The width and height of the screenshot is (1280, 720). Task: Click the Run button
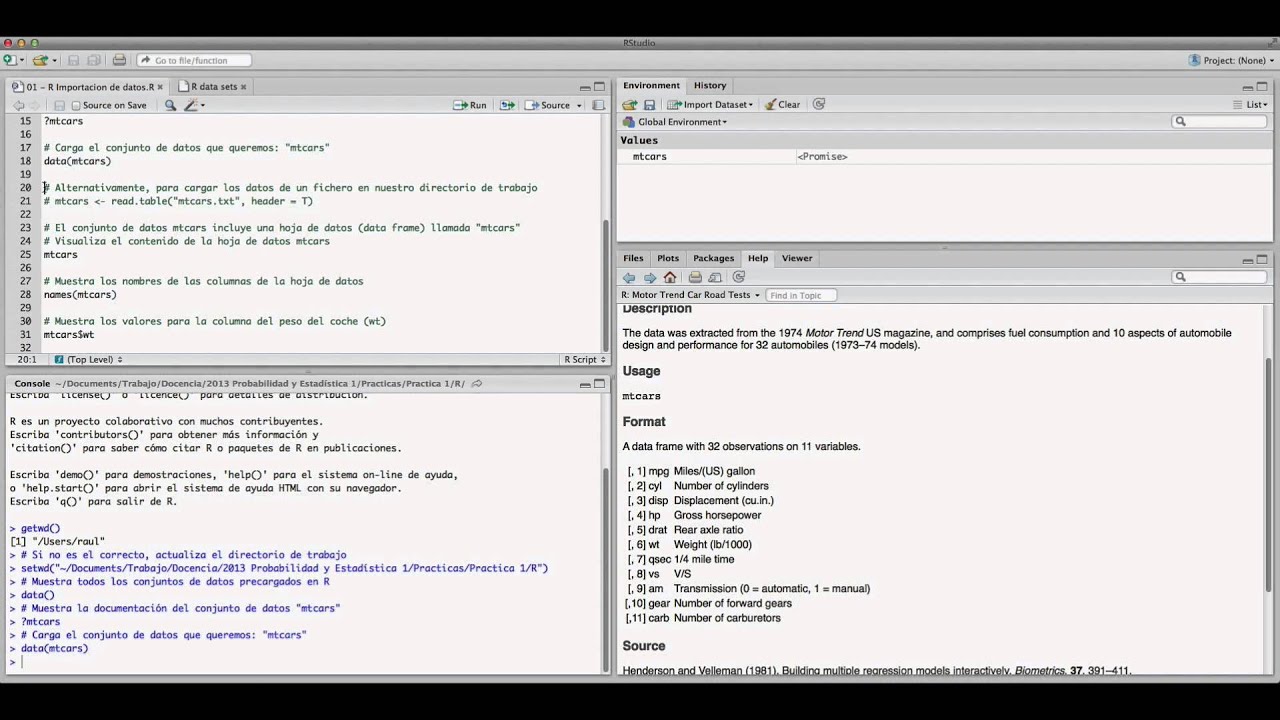[470, 105]
